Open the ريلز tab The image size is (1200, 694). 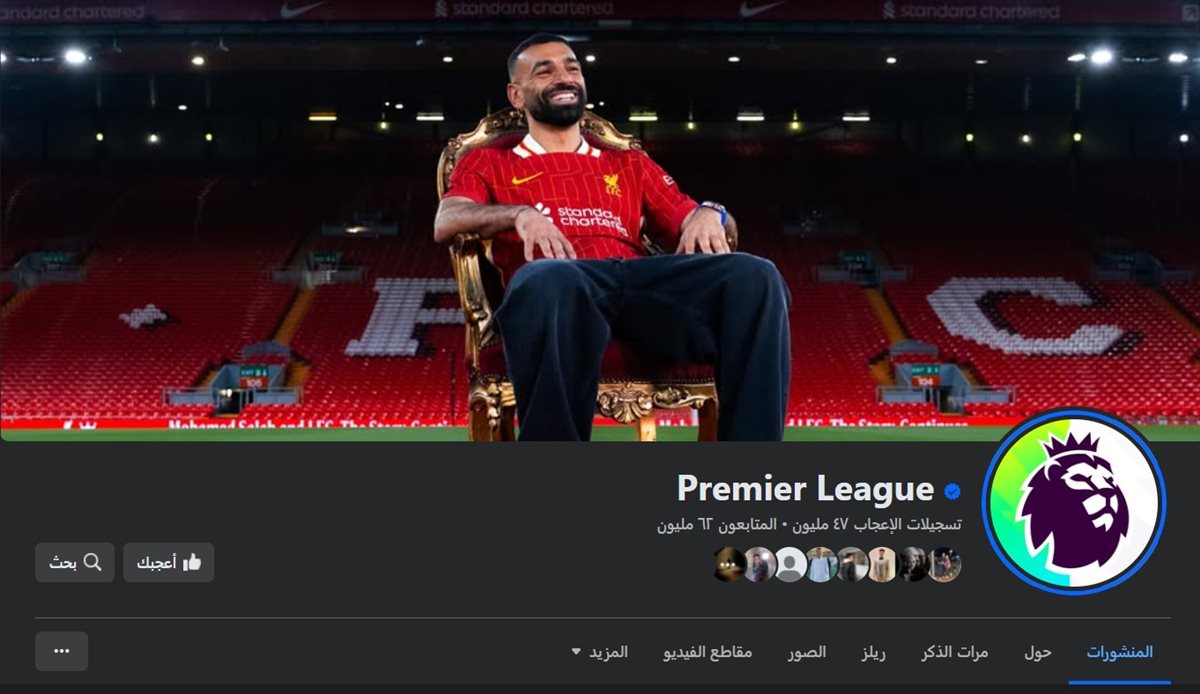coord(875,651)
